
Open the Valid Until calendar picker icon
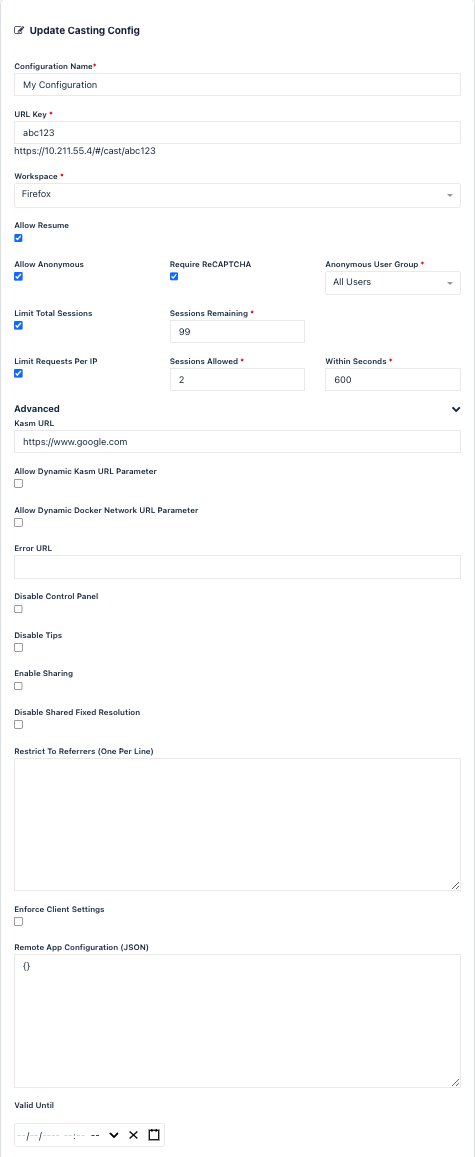(x=153, y=1135)
